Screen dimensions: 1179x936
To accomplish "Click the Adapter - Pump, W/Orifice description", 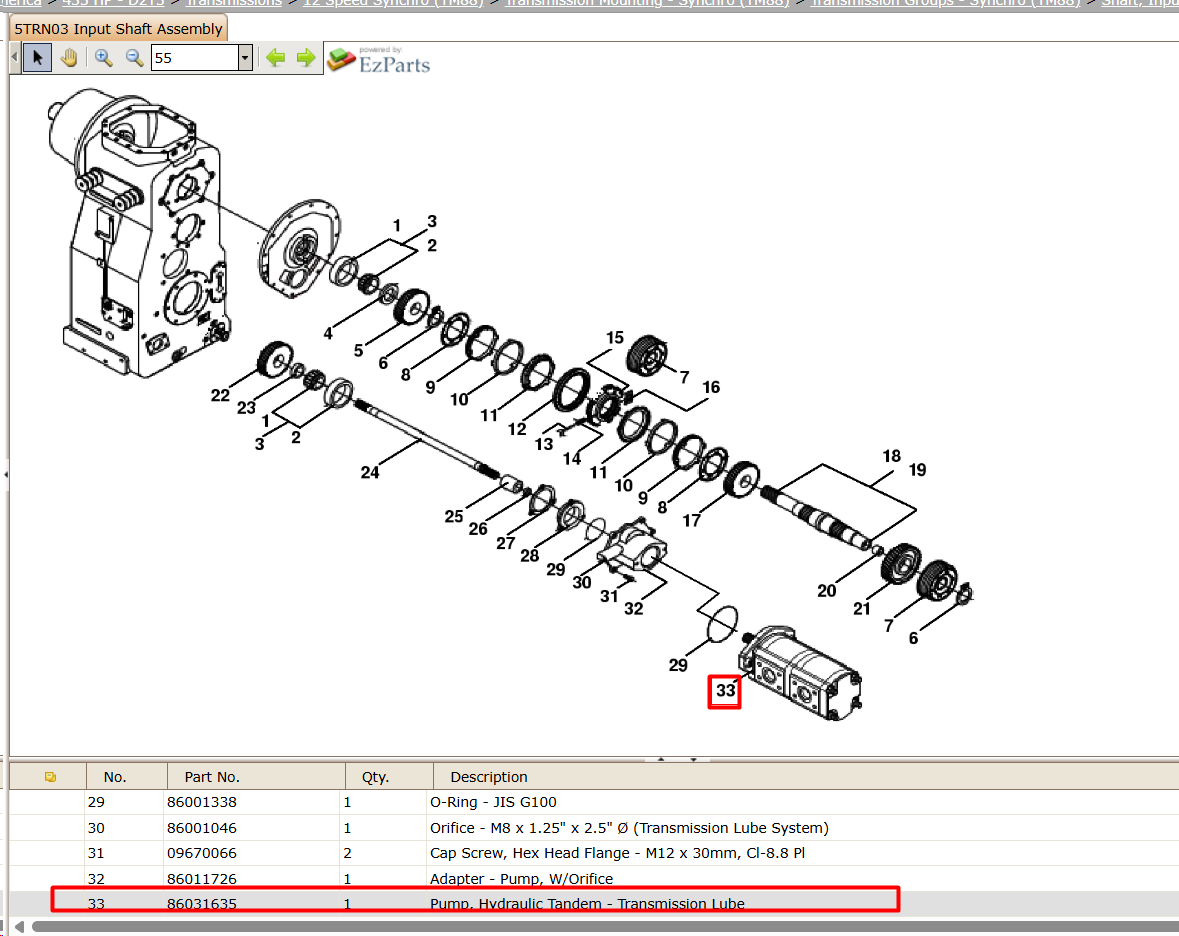I will pyautogui.click(x=521, y=879).
